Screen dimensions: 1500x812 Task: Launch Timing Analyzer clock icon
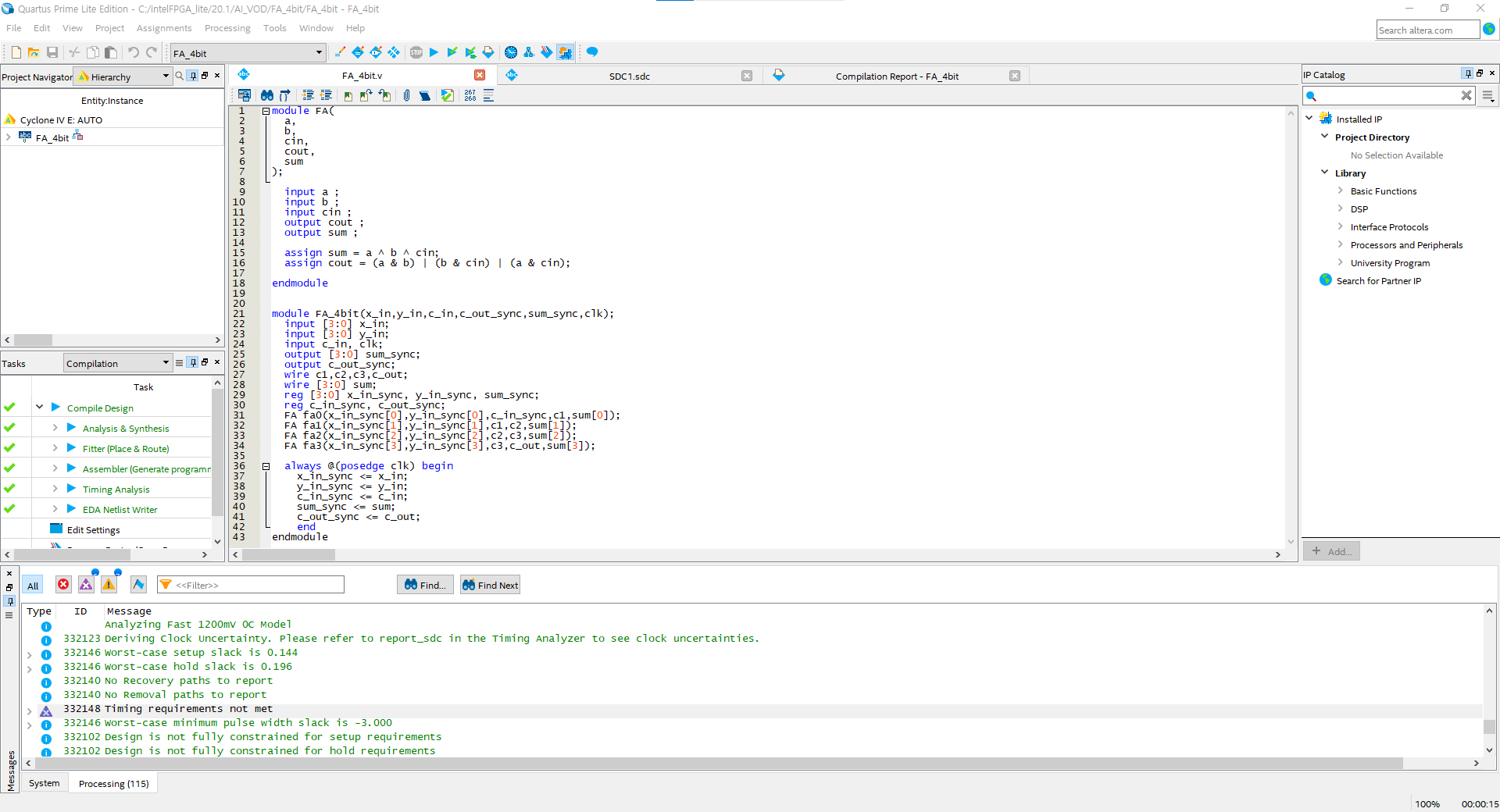click(x=511, y=52)
